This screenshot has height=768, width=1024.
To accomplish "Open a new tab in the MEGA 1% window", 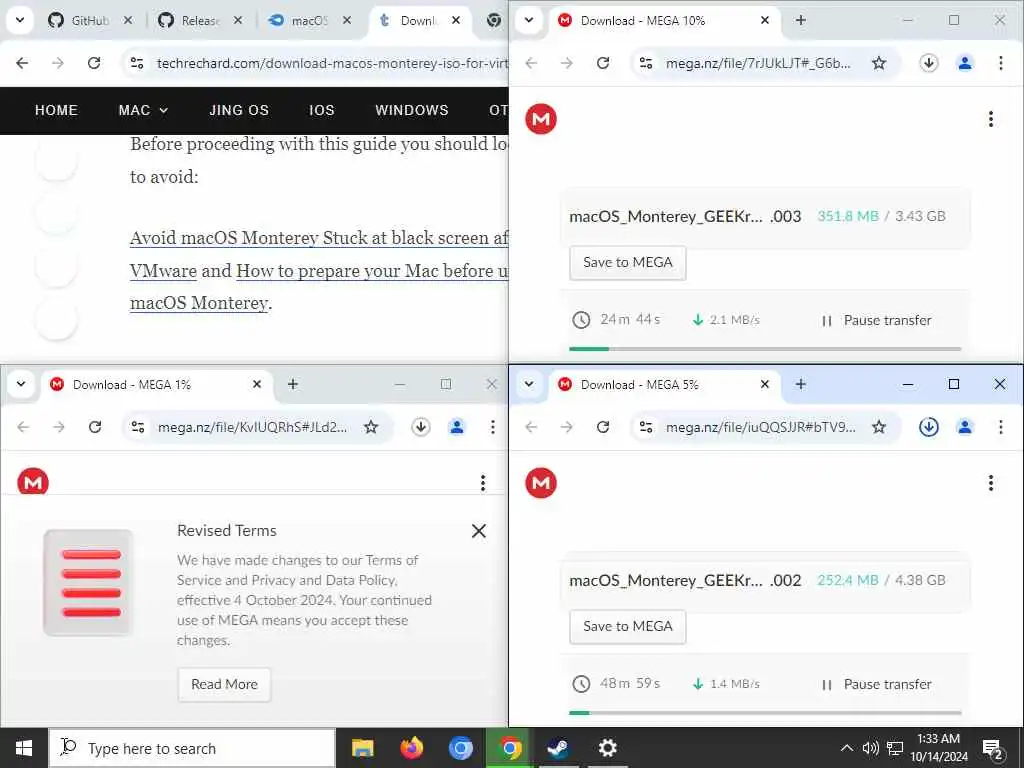I will 293,384.
